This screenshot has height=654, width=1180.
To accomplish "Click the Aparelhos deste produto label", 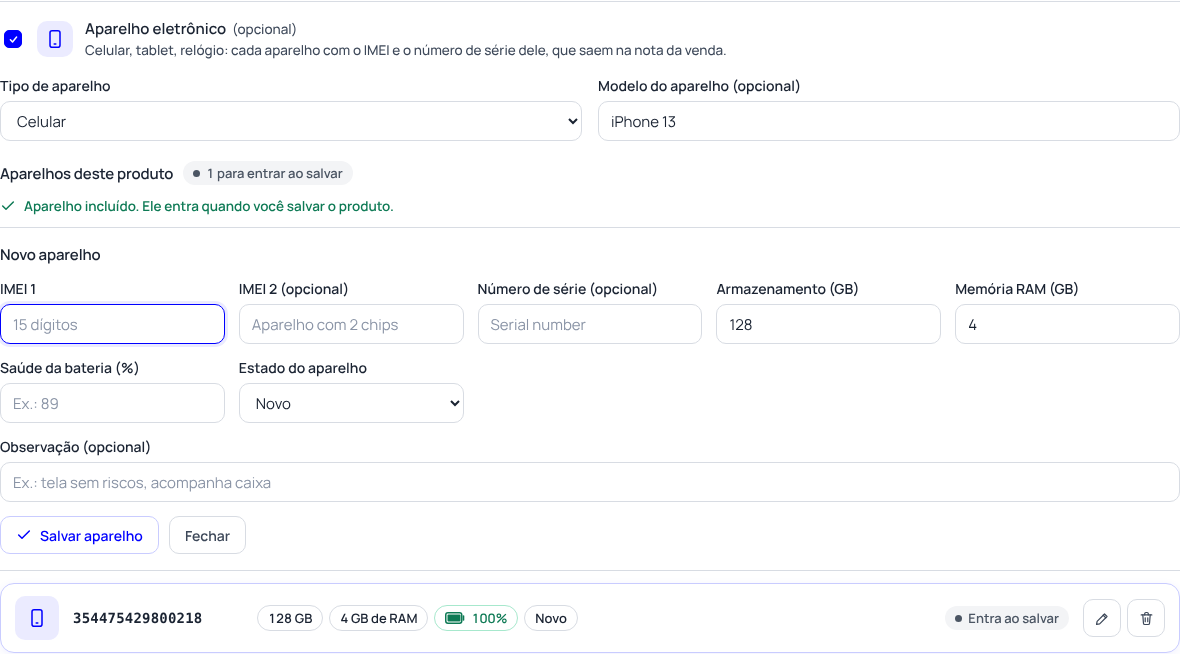I will [87, 174].
